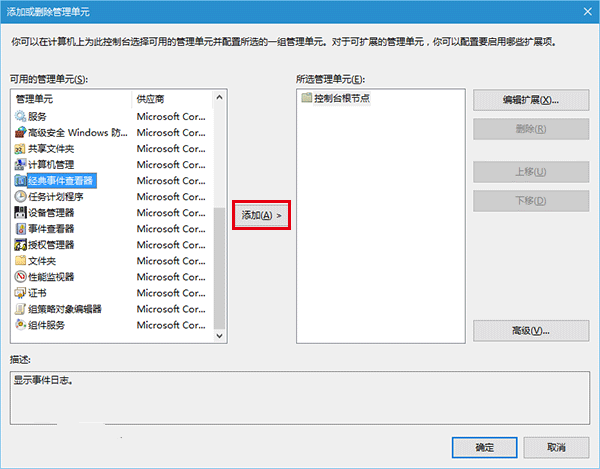This screenshot has width=600, height=469.
Task: Select 事件查看器 list entry
Action: (x=51, y=229)
